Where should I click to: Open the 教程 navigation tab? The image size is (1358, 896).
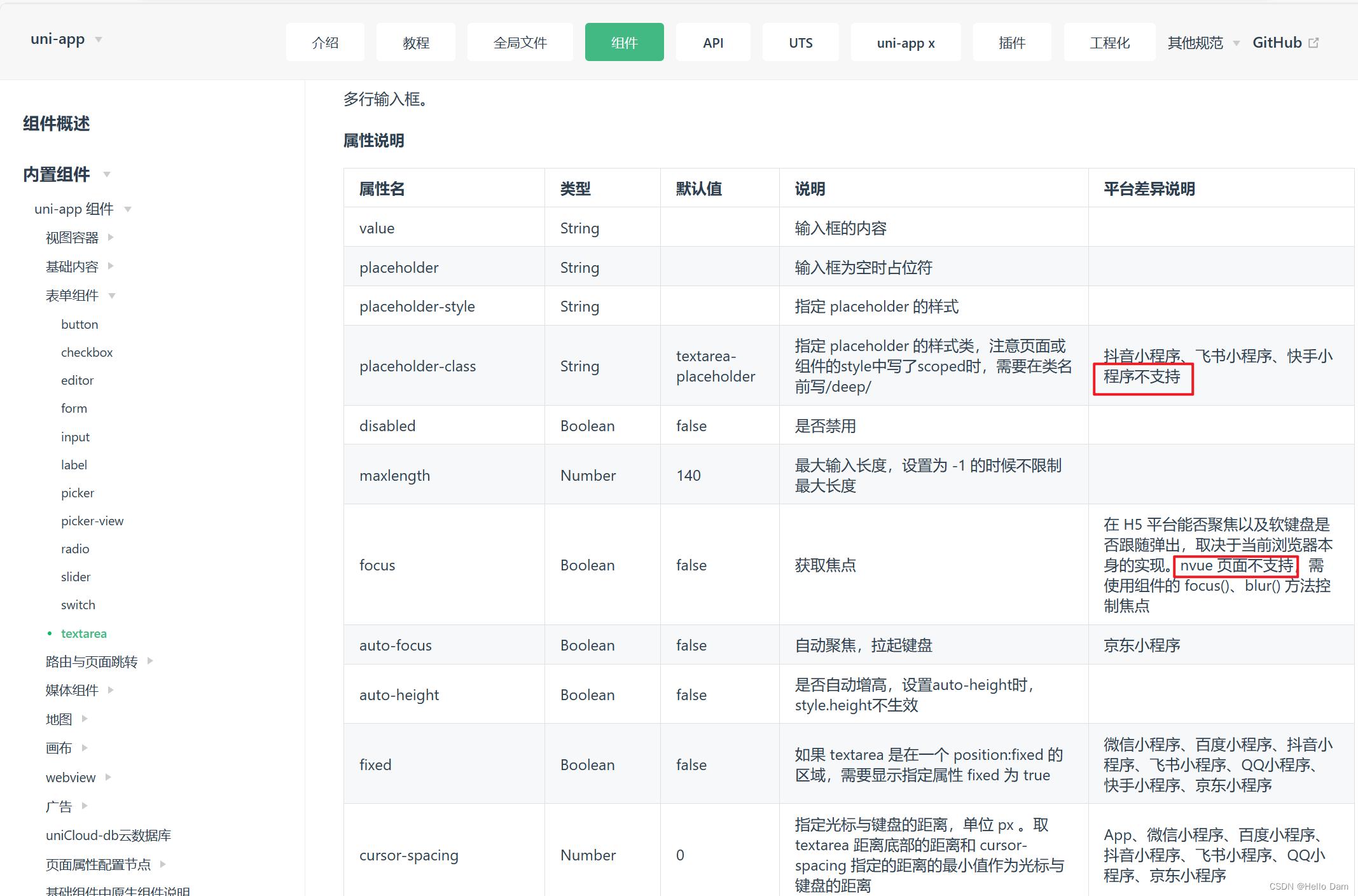click(415, 43)
